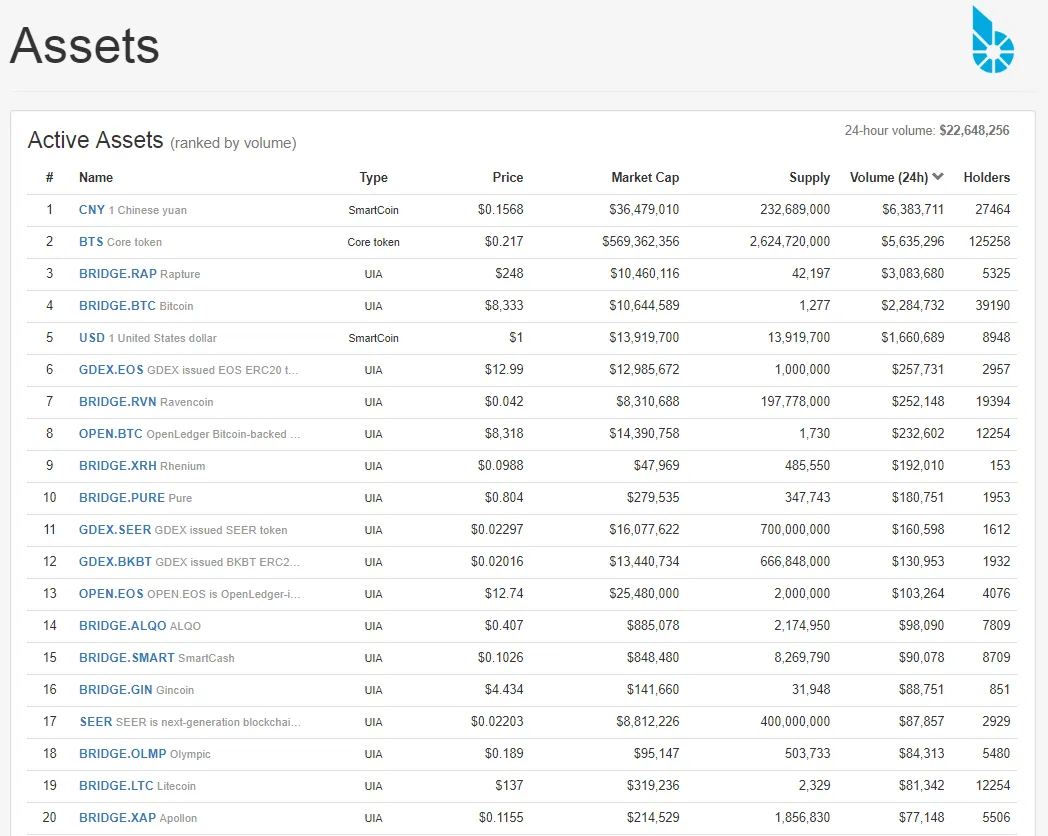Click the Assets page title

[84, 45]
